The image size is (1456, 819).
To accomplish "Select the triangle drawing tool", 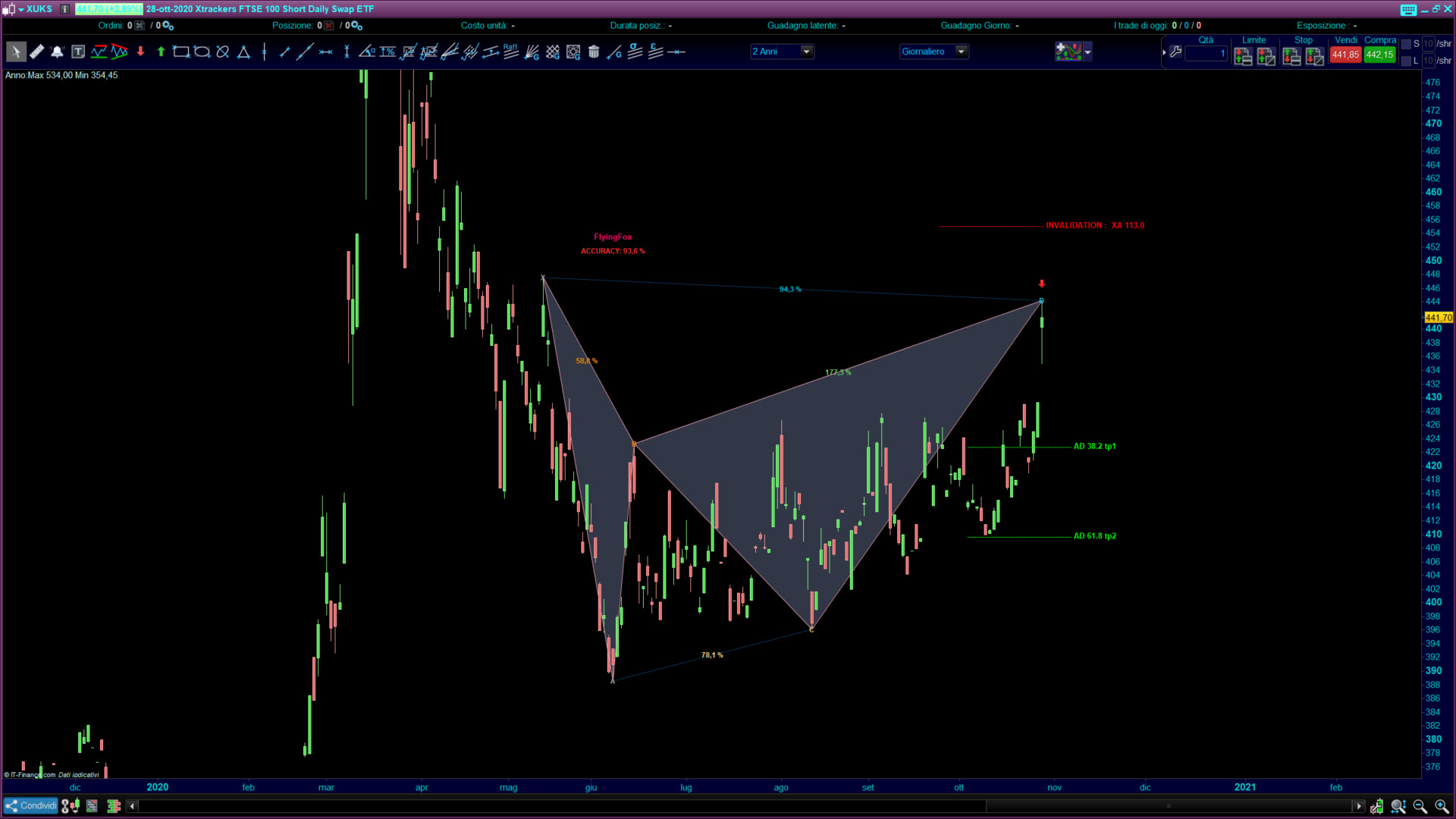I will (243, 52).
